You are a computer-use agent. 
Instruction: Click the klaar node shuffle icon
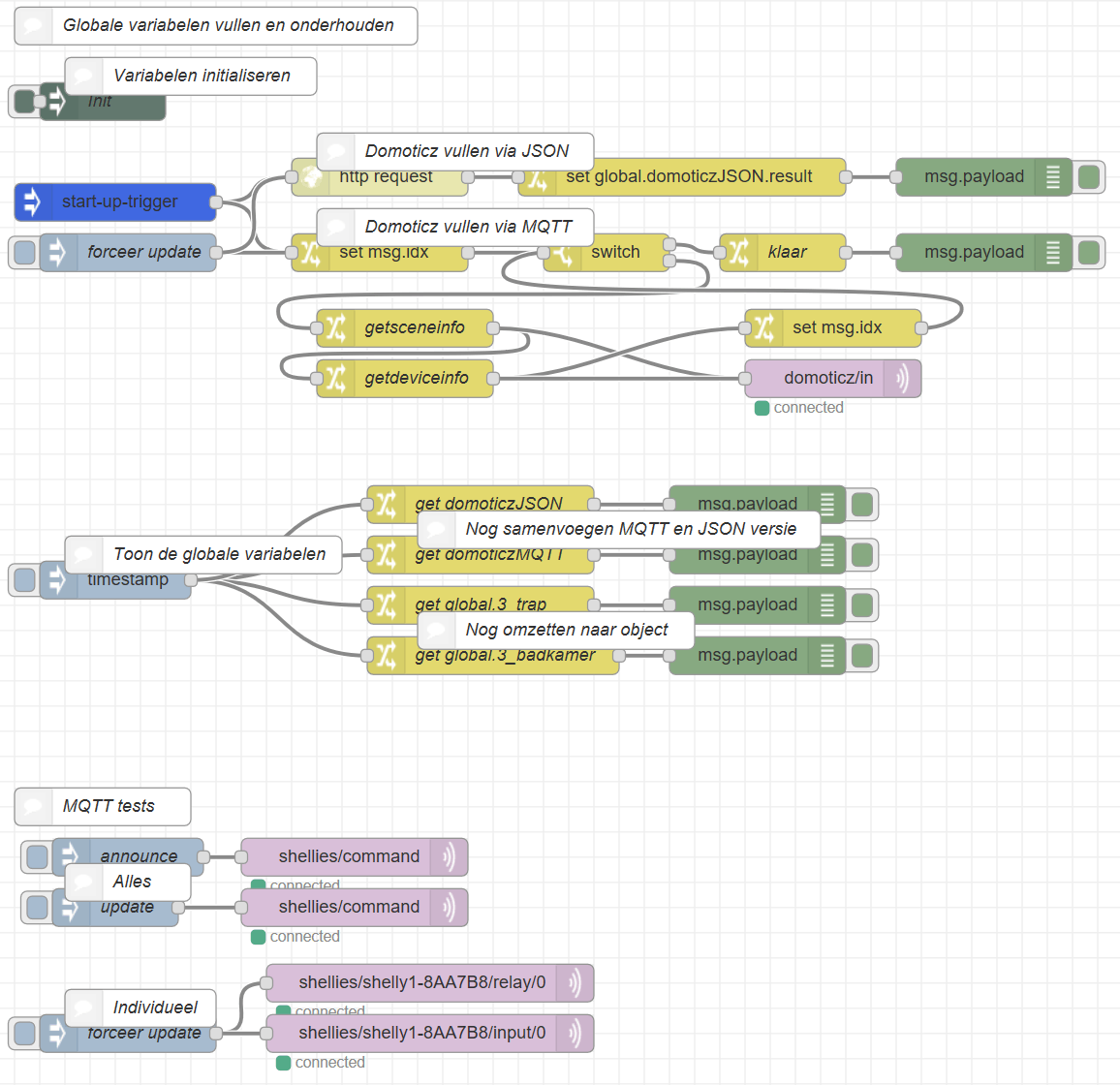click(x=738, y=252)
